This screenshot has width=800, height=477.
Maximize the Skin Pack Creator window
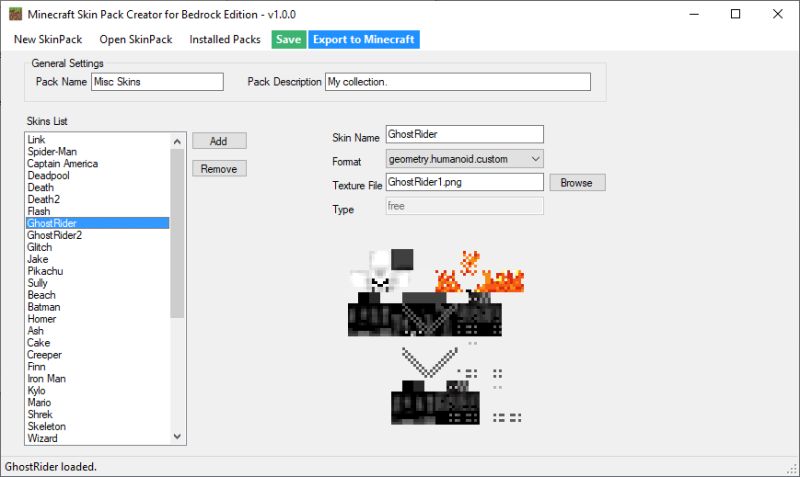(x=736, y=14)
